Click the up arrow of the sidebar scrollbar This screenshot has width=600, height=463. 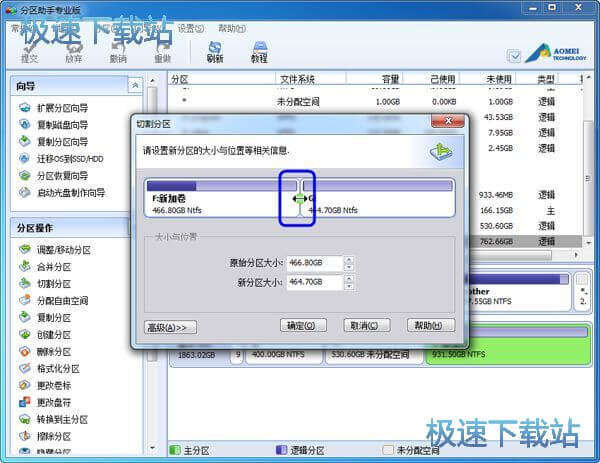click(x=152, y=80)
